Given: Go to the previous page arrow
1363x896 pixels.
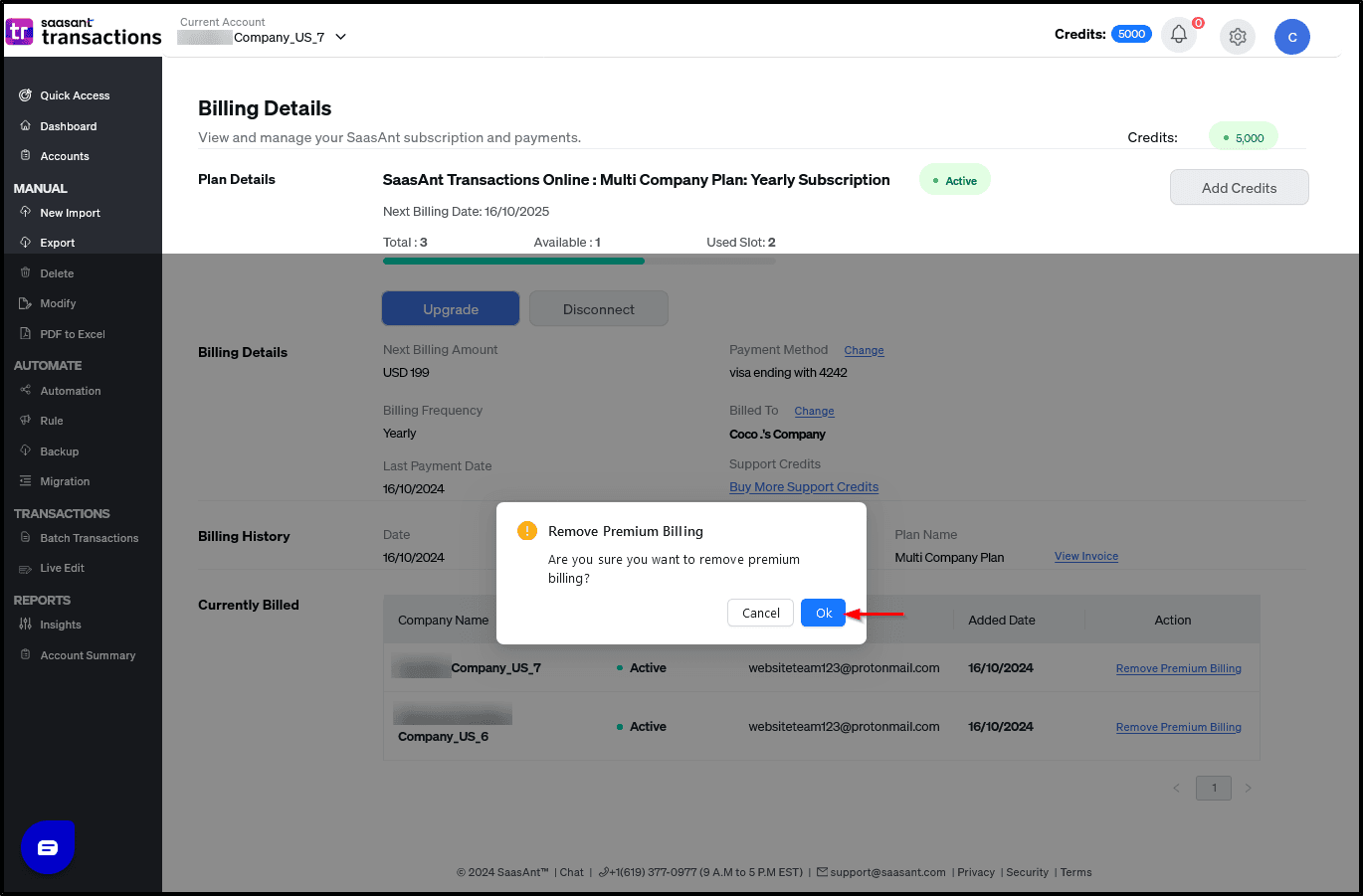Looking at the screenshot, I should pyautogui.click(x=1176, y=789).
